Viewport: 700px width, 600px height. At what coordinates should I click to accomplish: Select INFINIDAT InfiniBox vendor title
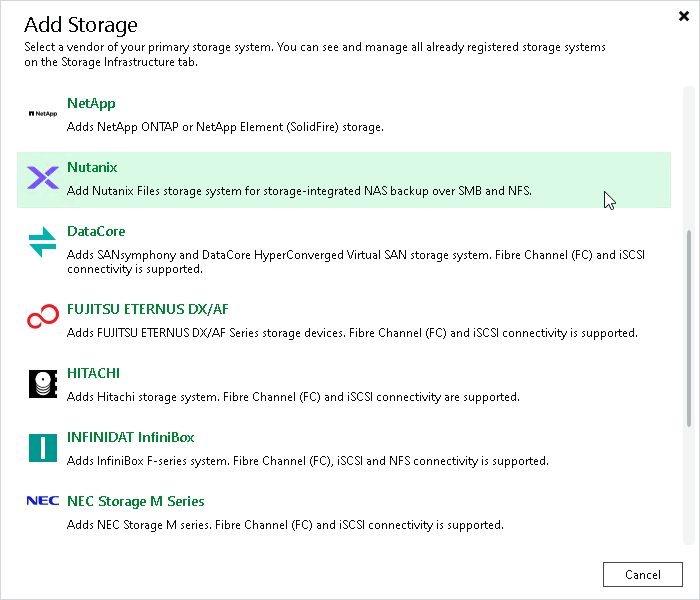(130, 437)
